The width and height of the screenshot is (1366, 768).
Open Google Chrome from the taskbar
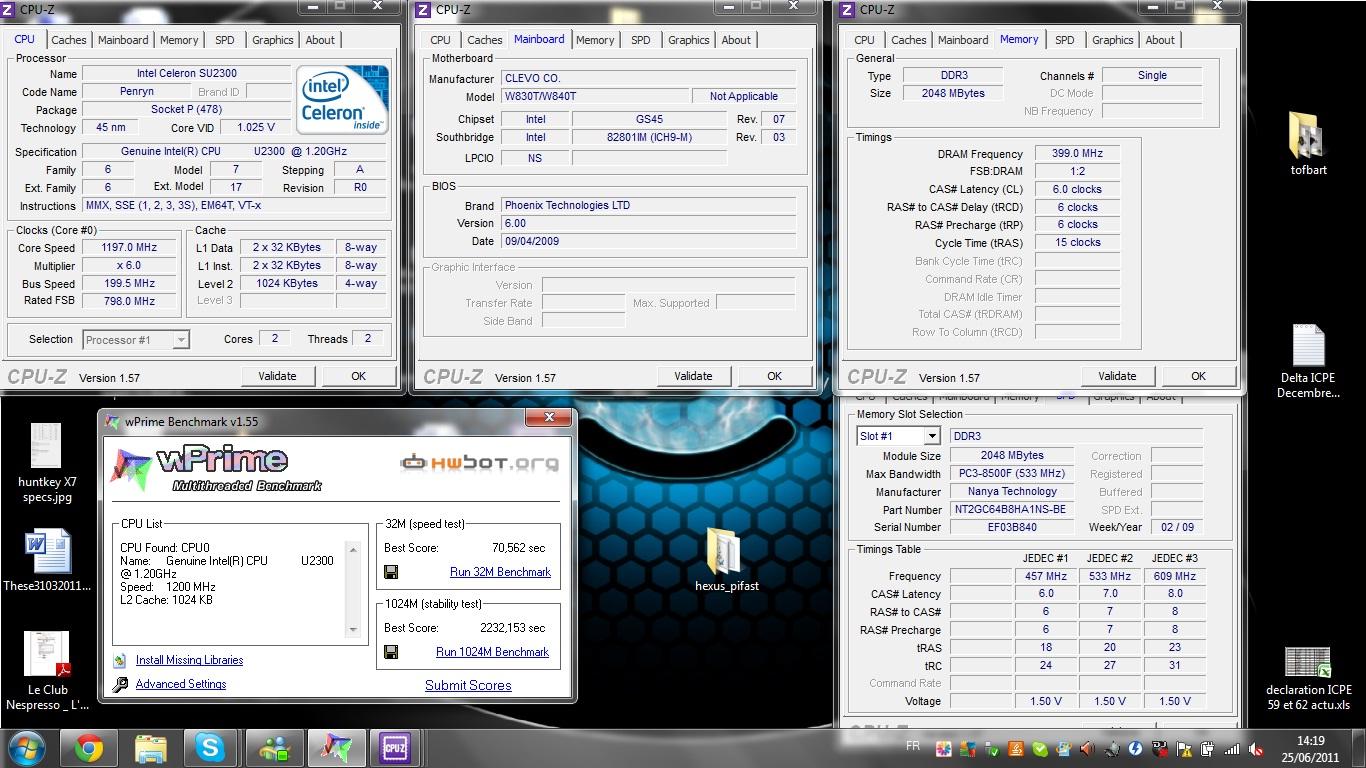coord(88,748)
